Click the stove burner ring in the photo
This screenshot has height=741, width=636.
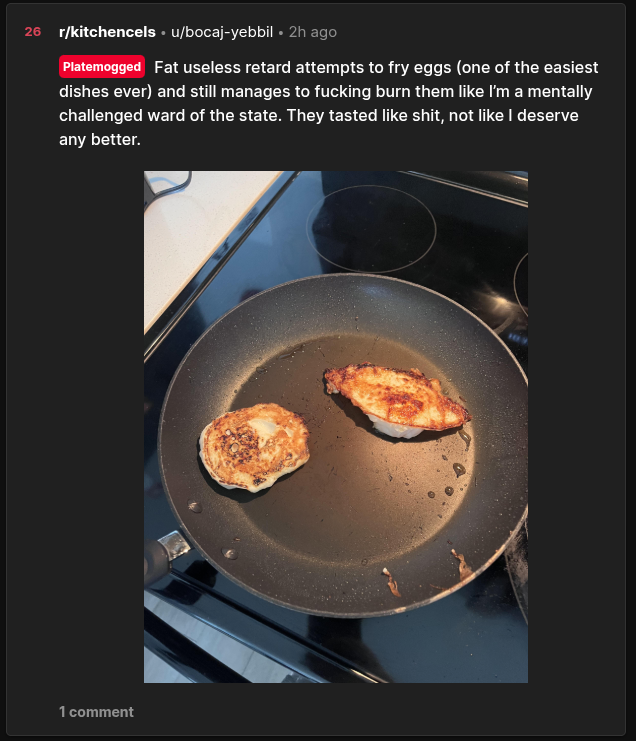tap(371, 228)
